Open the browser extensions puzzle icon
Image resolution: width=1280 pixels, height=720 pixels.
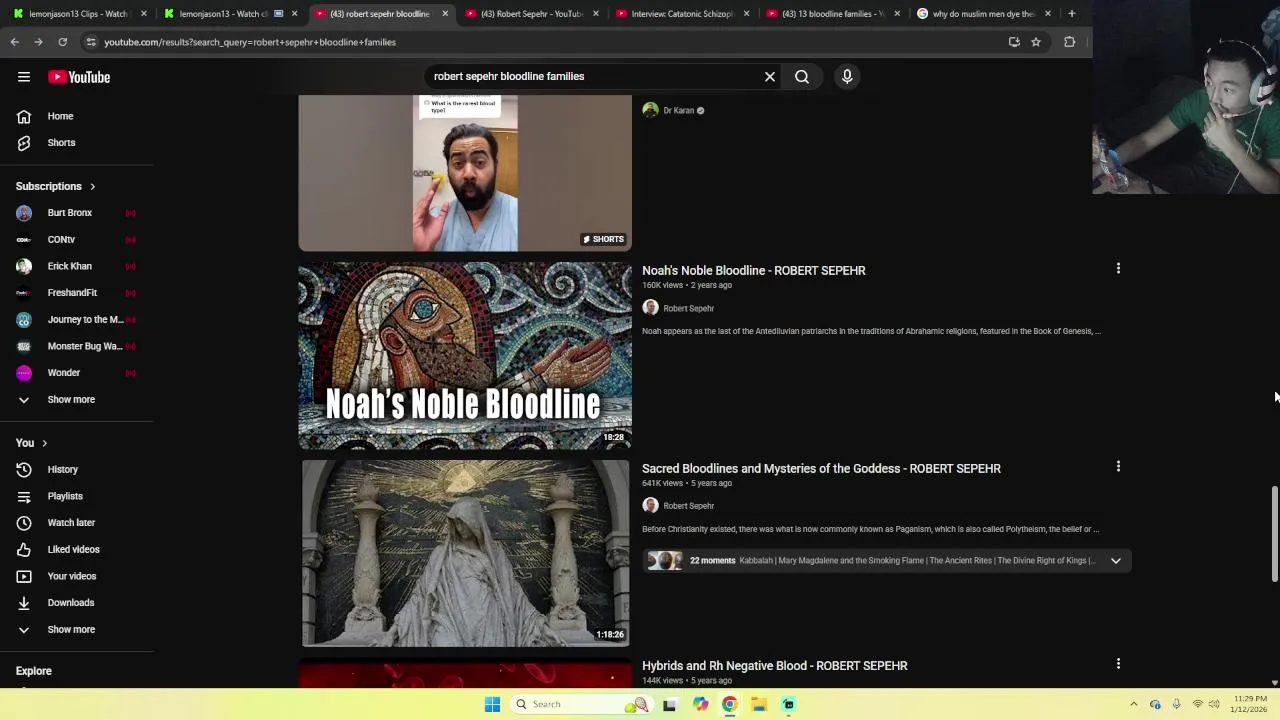click(x=1069, y=42)
